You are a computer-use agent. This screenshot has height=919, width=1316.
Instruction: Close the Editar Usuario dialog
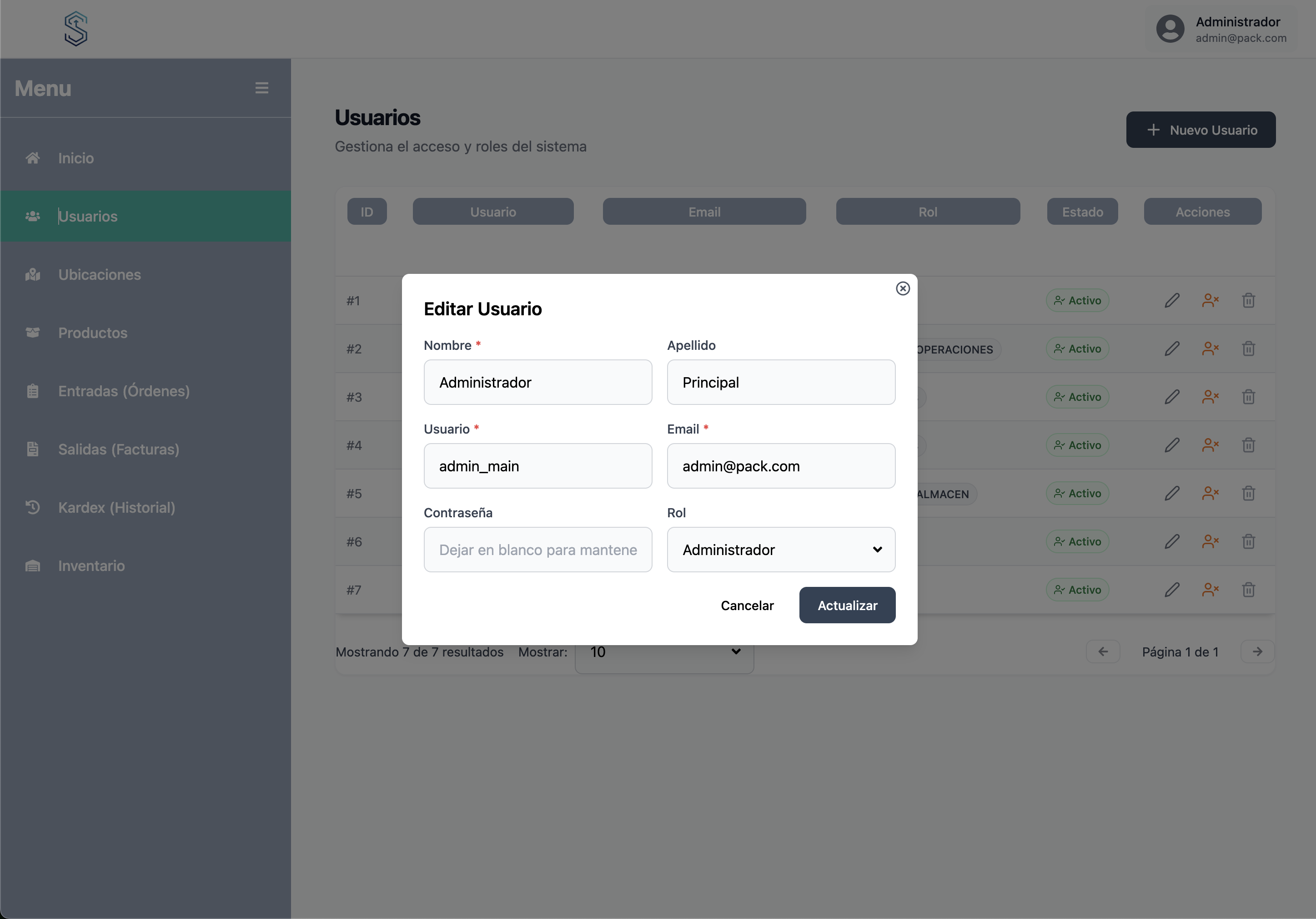click(903, 288)
